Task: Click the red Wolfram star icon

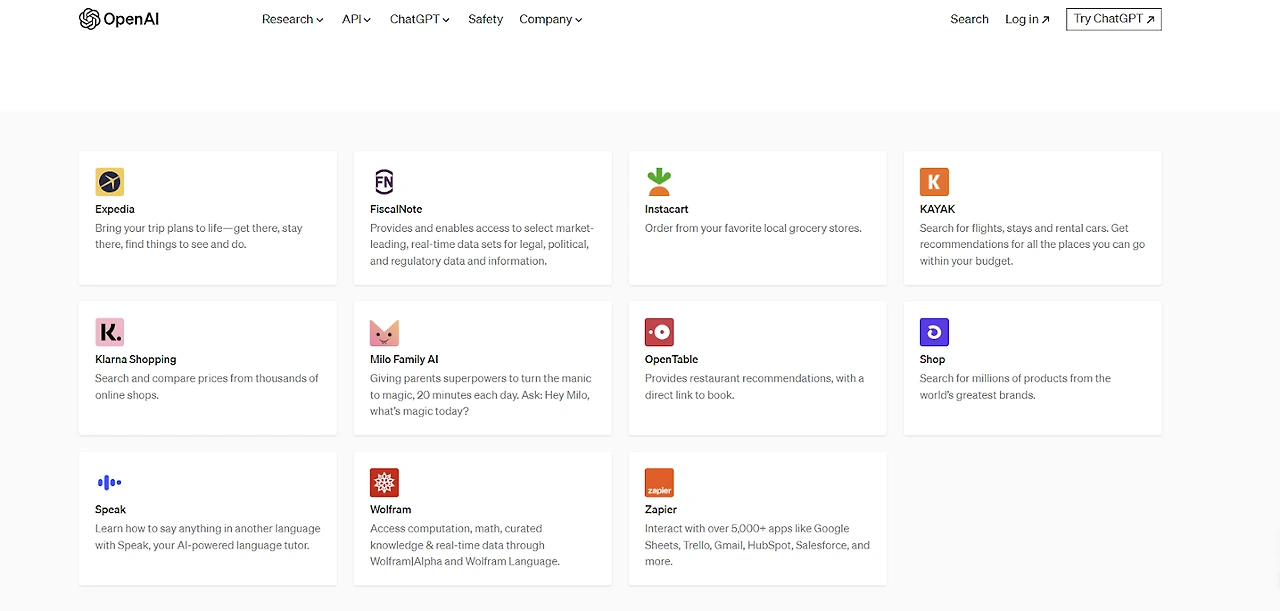Action: [x=384, y=482]
